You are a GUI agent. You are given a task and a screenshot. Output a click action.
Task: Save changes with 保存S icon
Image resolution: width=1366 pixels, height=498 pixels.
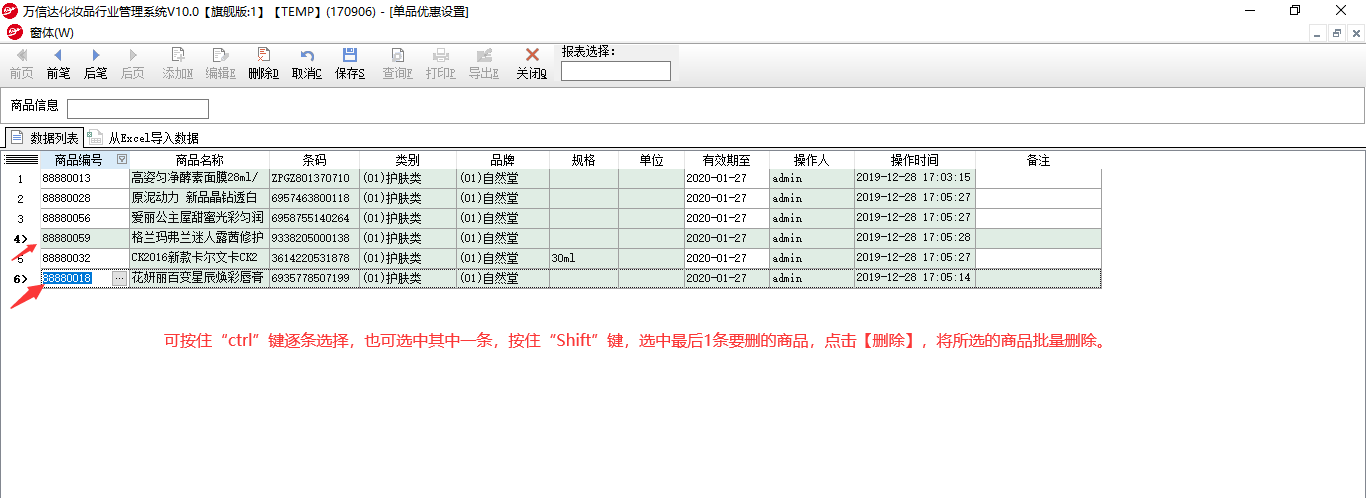pyautogui.click(x=350, y=64)
